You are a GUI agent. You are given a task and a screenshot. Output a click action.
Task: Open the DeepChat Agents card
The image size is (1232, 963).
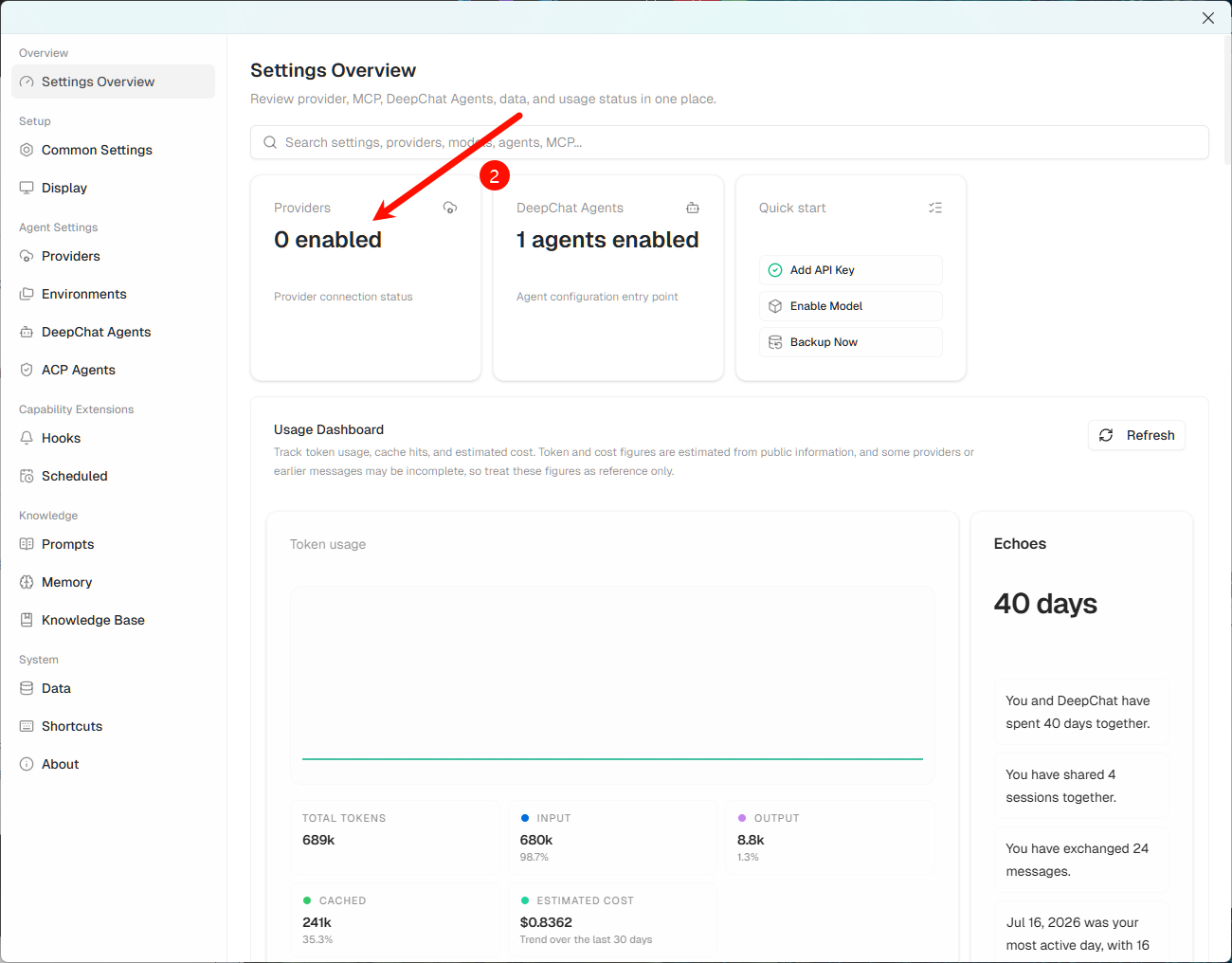pos(608,278)
